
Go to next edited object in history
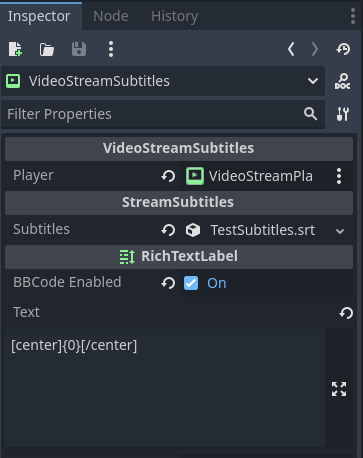click(x=314, y=49)
